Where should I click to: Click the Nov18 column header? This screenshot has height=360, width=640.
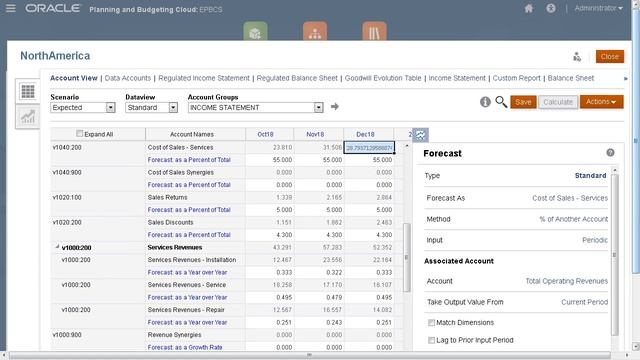click(315, 134)
